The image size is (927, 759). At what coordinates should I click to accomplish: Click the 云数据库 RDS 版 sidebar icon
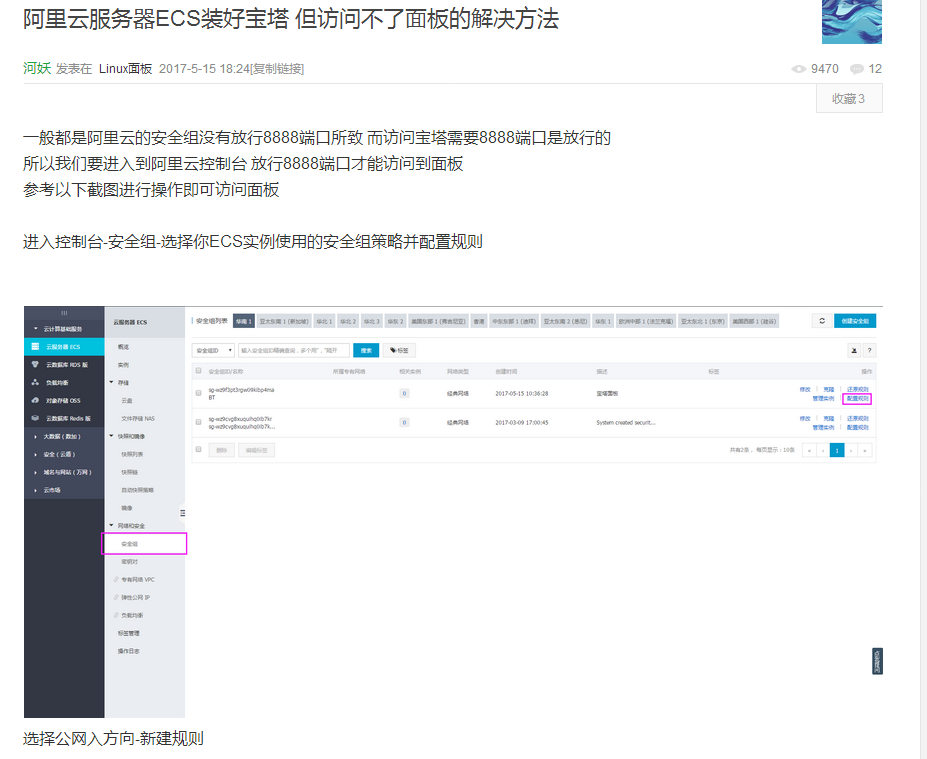point(35,364)
